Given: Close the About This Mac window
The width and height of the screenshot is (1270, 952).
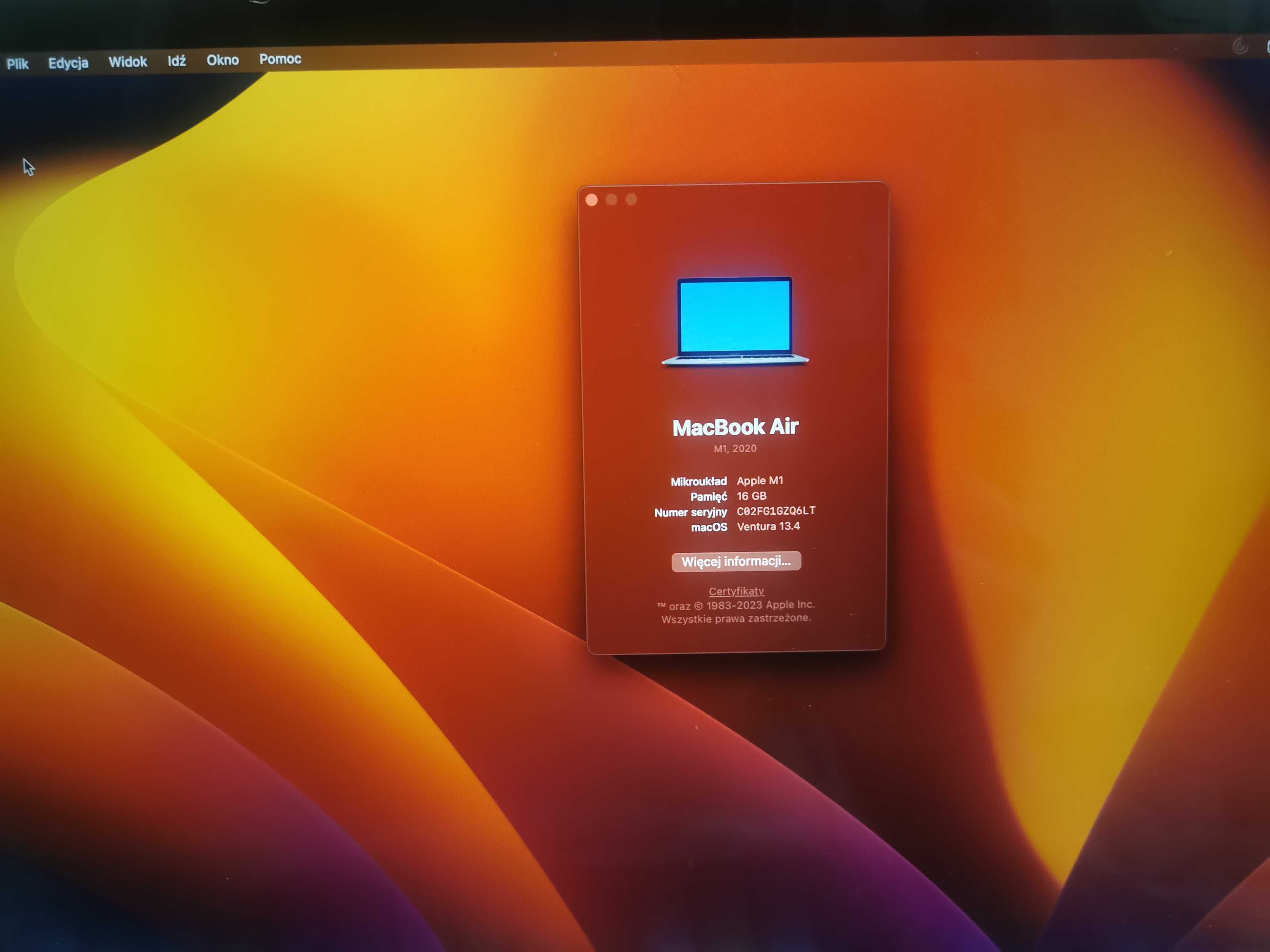Looking at the screenshot, I should click(x=591, y=200).
